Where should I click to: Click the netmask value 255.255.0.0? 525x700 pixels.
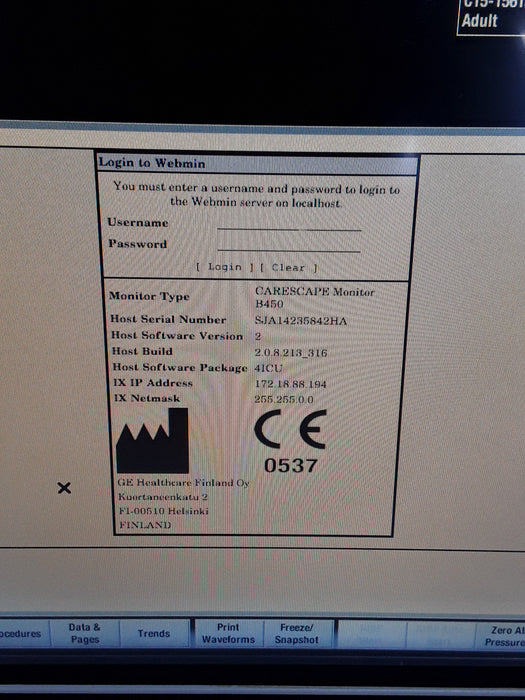tap(284, 399)
